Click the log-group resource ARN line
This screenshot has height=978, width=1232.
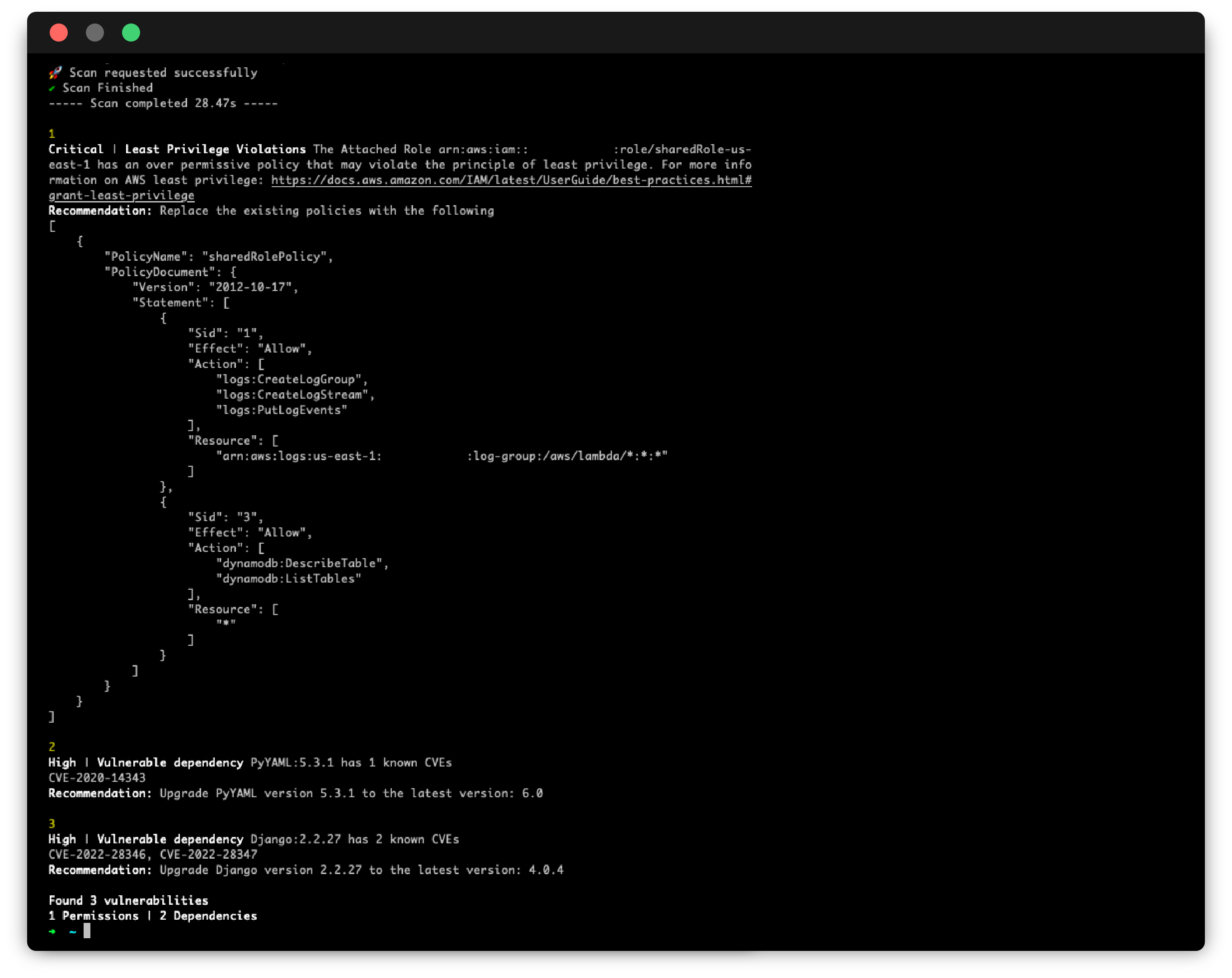tap(442, 456)
